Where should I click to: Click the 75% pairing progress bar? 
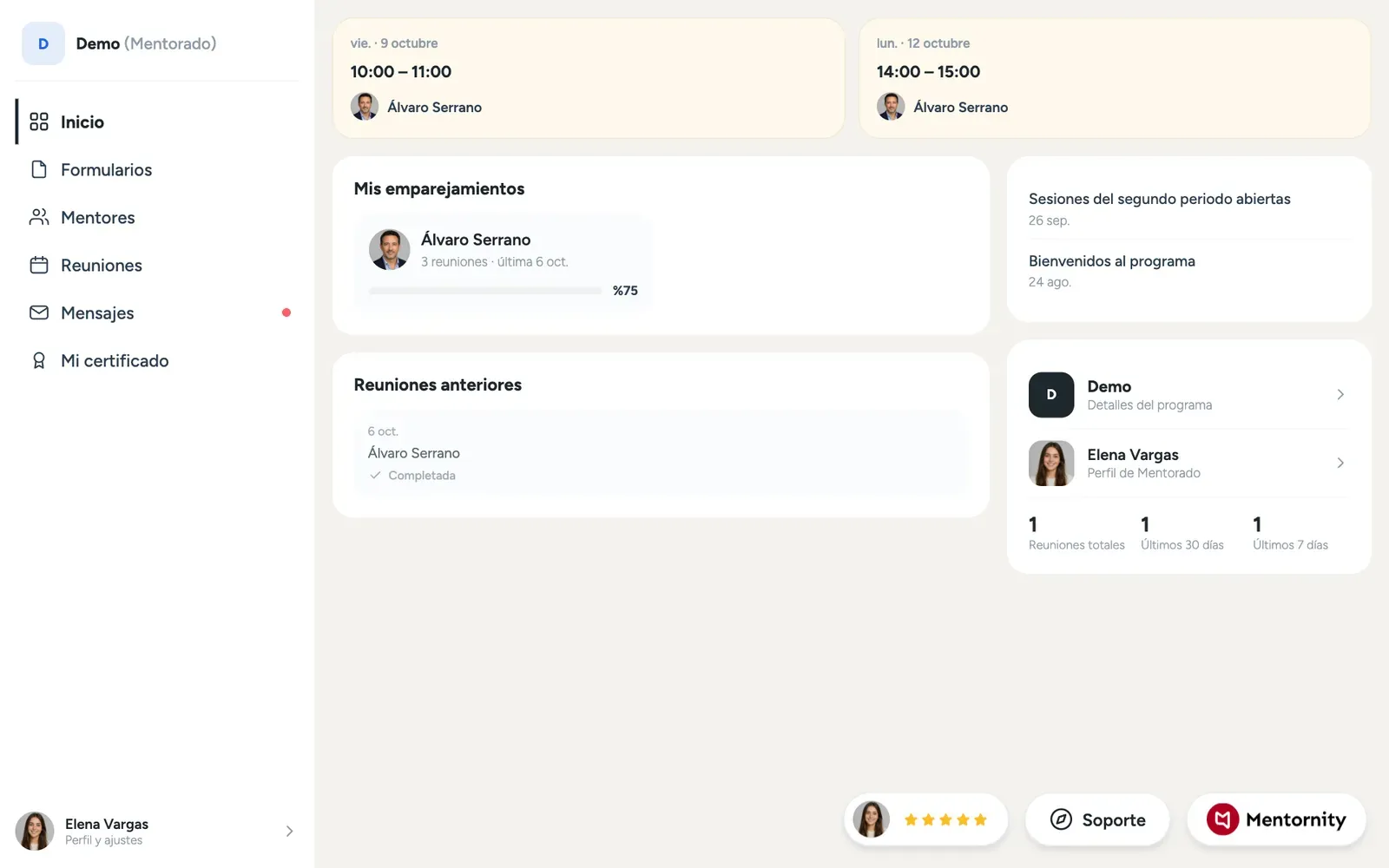pos(485,291)
